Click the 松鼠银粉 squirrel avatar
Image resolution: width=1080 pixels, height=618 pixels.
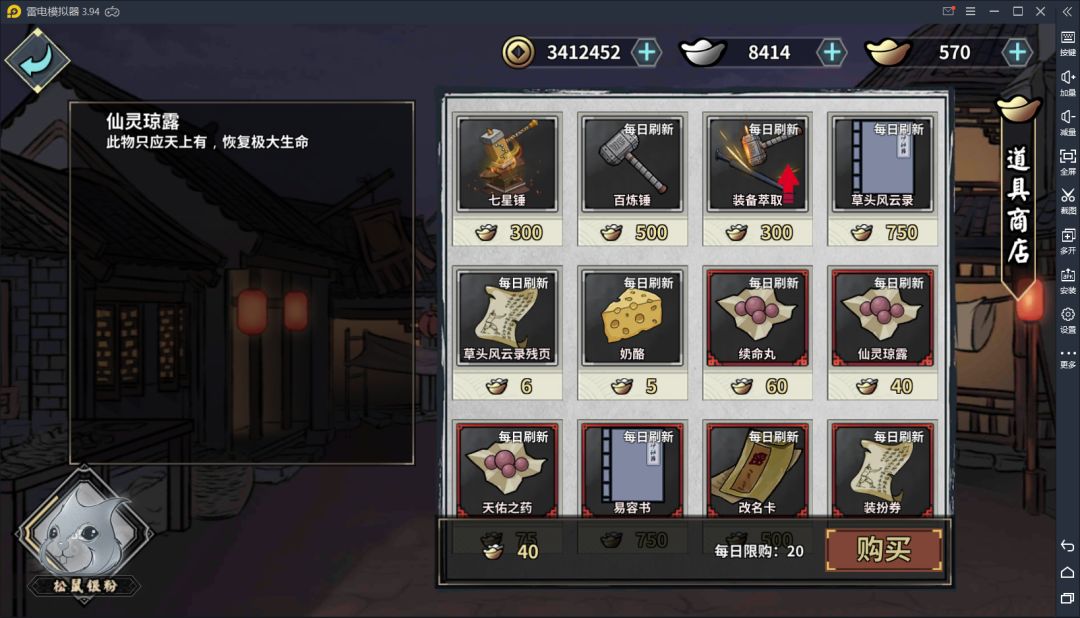pyautogui.click(x=84, y=534)
